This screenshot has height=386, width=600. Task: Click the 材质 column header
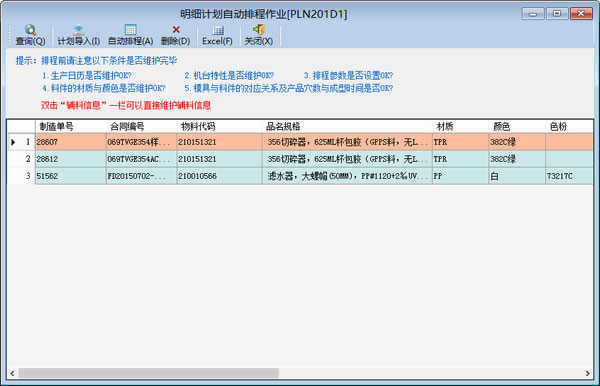(460, 126)
